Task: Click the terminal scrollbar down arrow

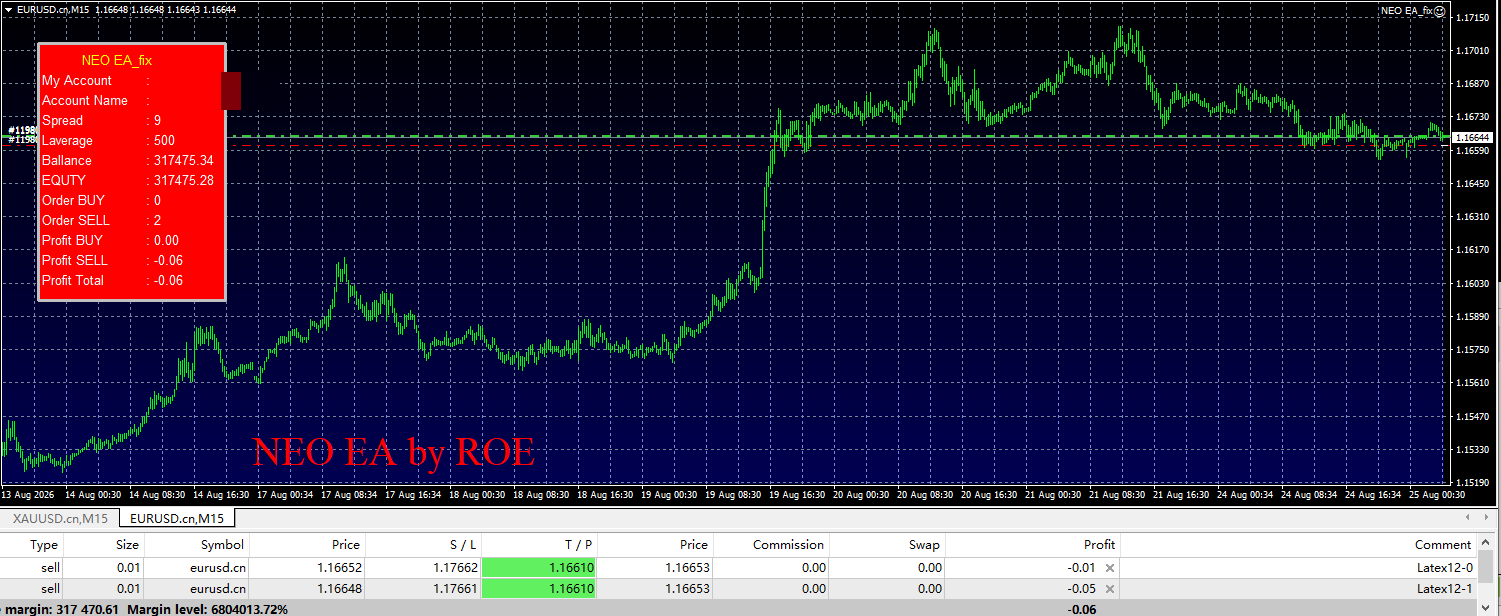Action: click(x=1487, y=609)
